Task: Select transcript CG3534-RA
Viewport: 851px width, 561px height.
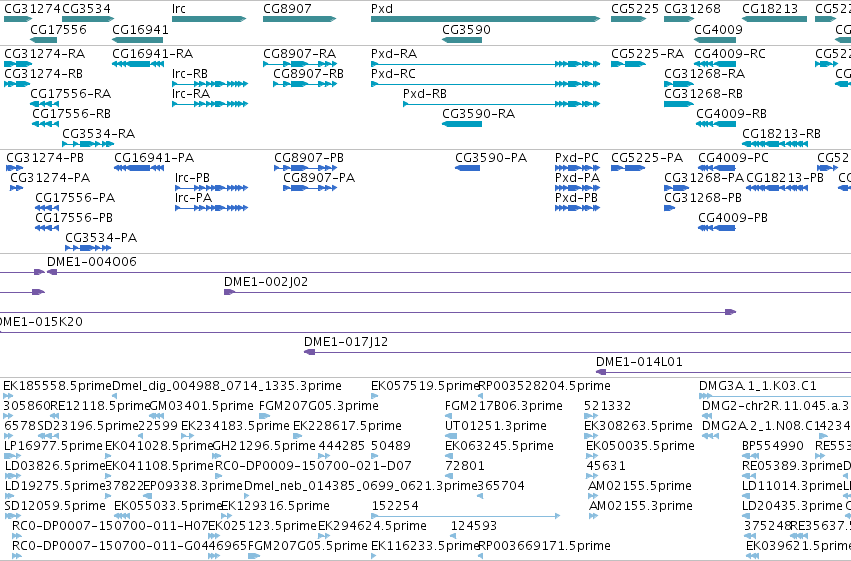Action: (88, 144)
